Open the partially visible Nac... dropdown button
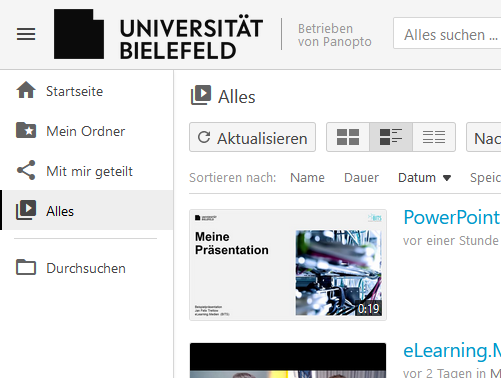The width and height of the screenshot is (501, 378). coord(483,137)
